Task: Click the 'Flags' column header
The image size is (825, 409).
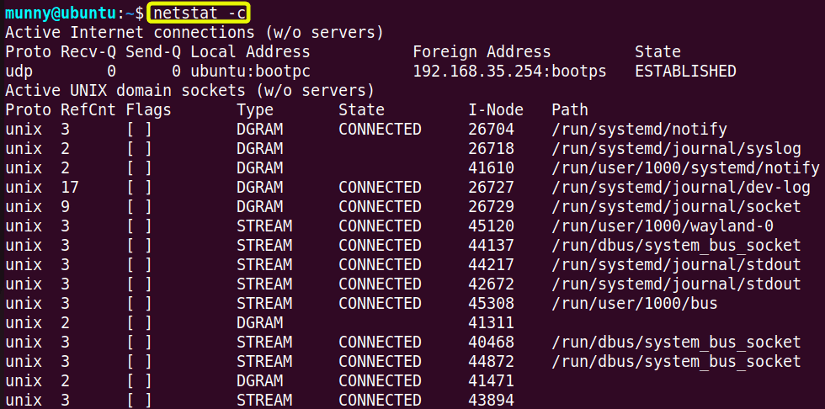Action: [148, 110]
